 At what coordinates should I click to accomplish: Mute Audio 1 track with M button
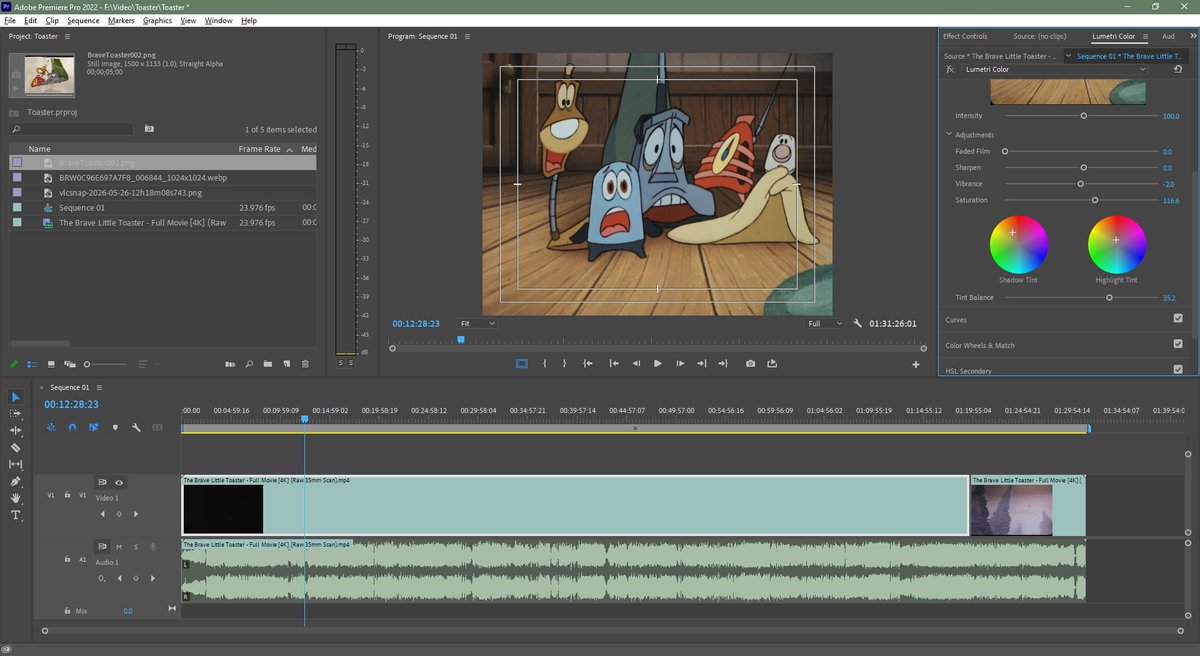(x=119, y=546)
